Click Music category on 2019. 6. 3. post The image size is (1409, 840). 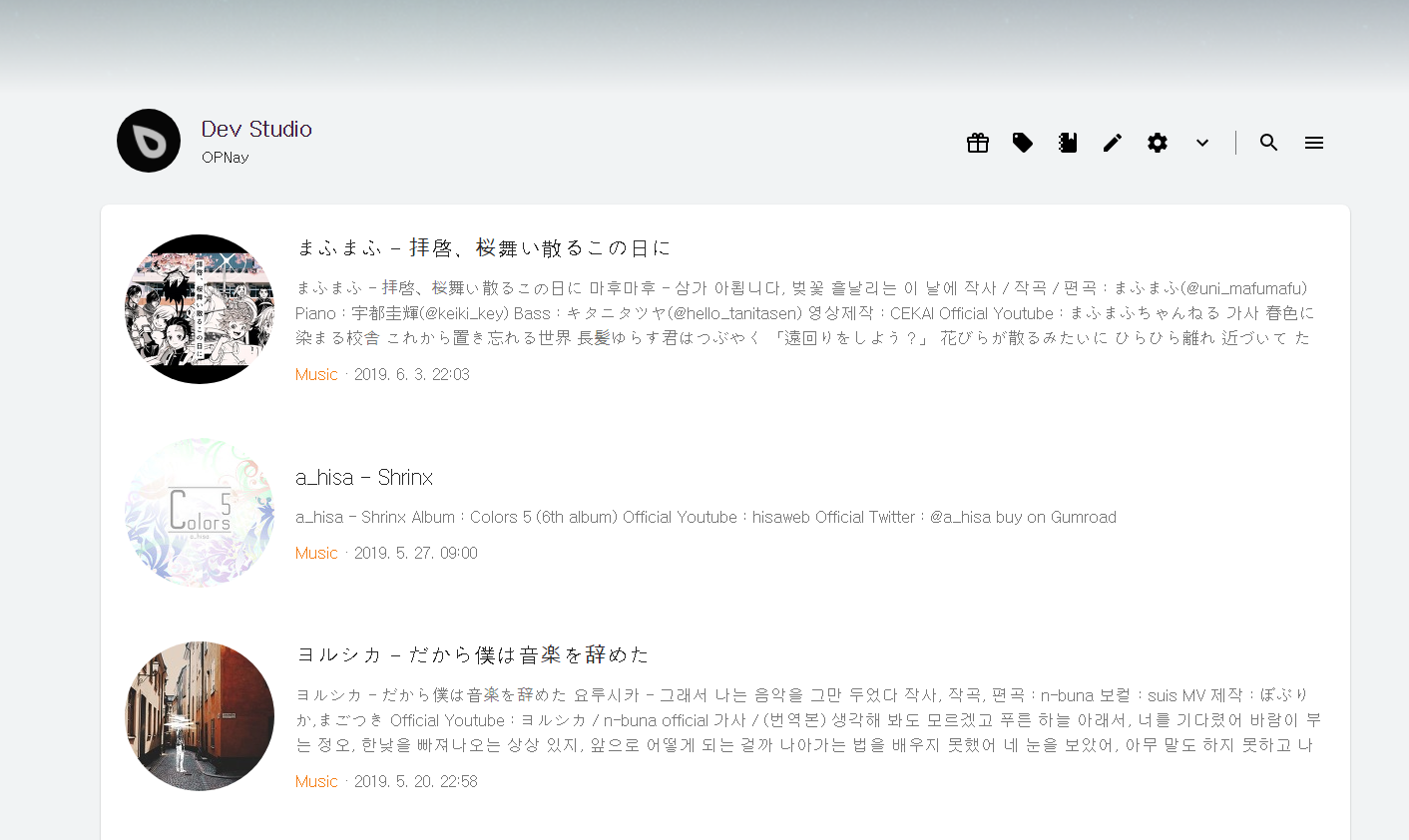click(x=316, y=374)
